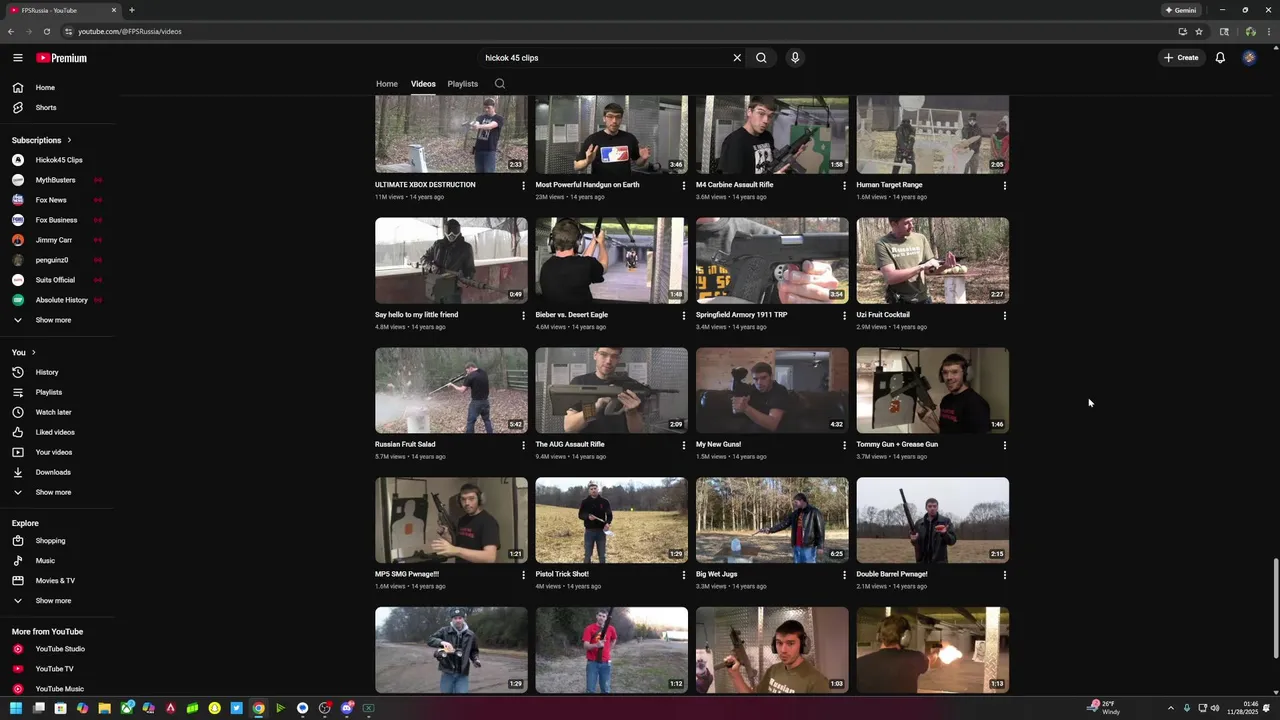
Task: Open more actions for My New Guns!
Action: click(844, 445)
